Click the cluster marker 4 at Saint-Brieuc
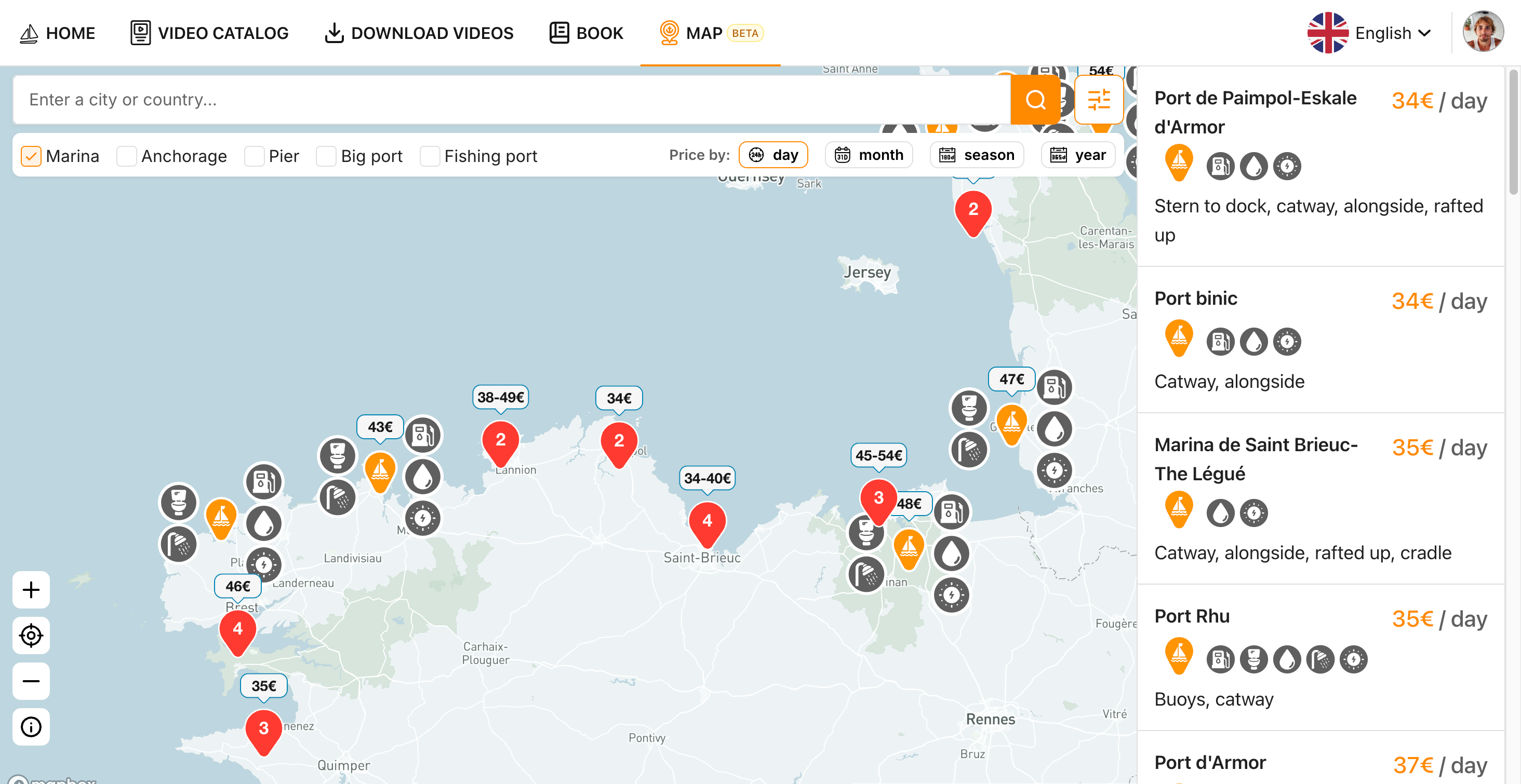 pyautogui.click(x=707, y=524)
